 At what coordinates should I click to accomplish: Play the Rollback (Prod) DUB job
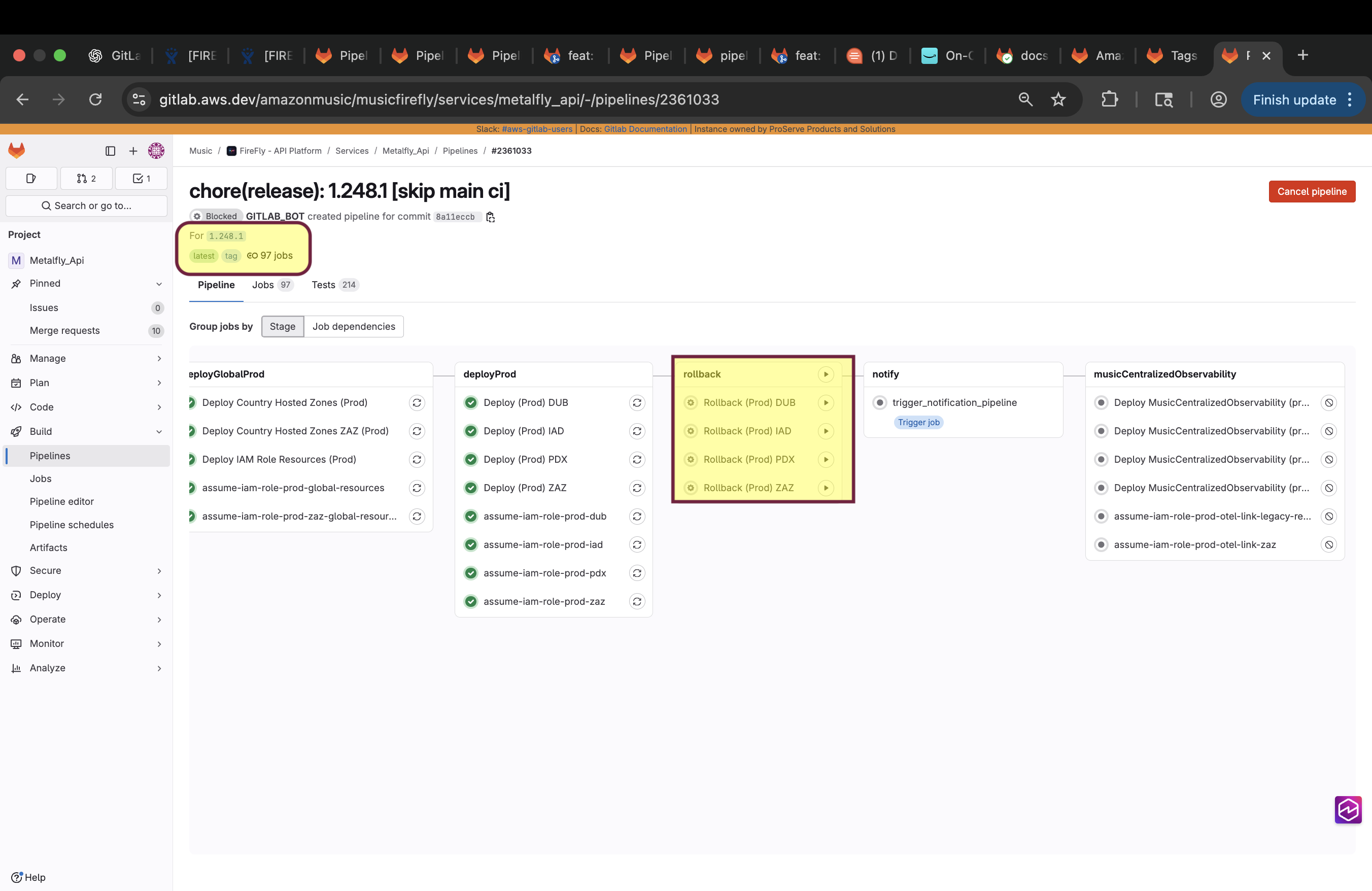[826, 402]
